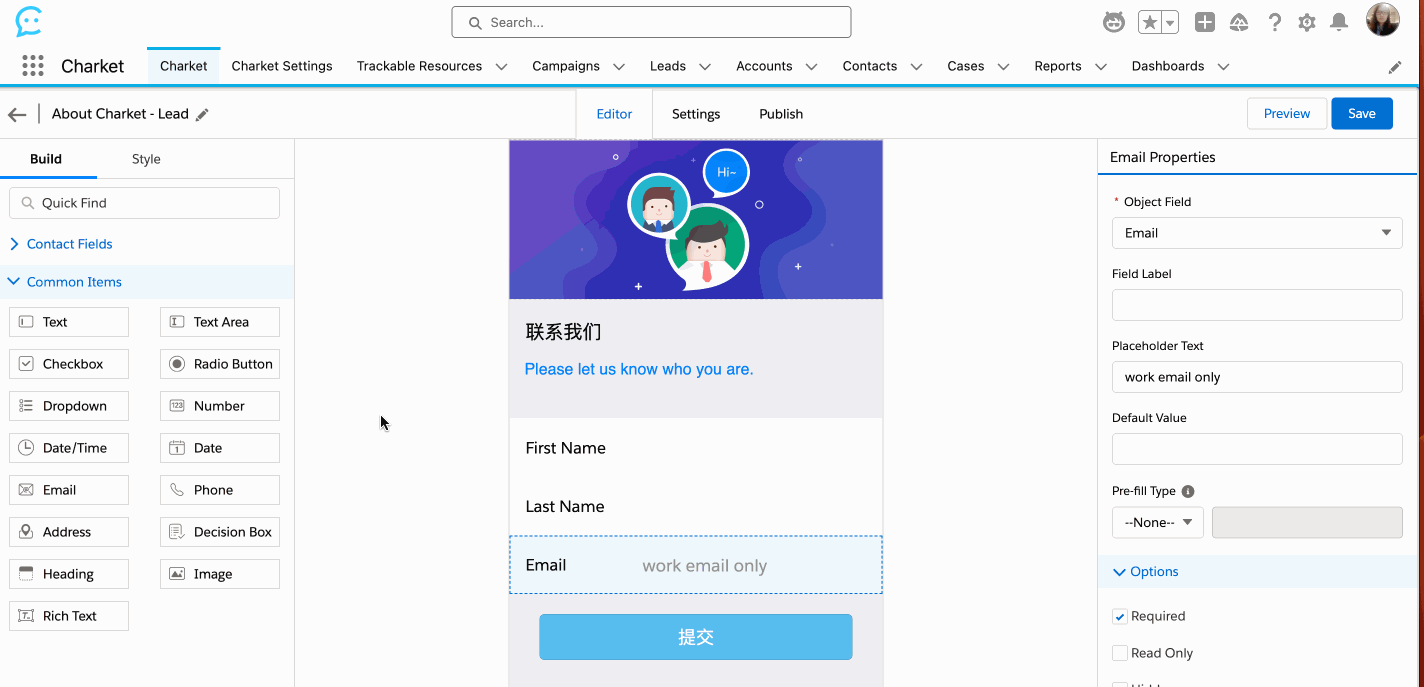
Task: Open the Campaigns menu chevron
Action: point(619,67)
